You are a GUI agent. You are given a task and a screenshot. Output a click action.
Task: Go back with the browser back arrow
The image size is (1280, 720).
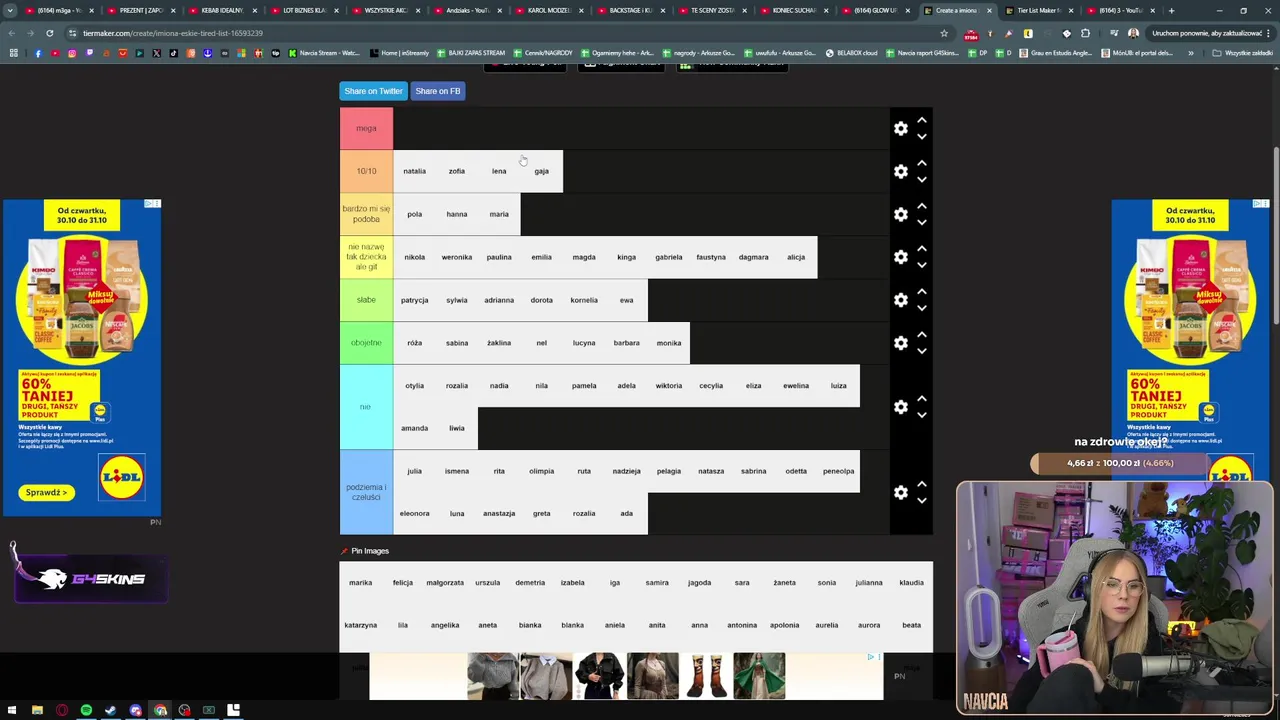click(x=11, y=33)
